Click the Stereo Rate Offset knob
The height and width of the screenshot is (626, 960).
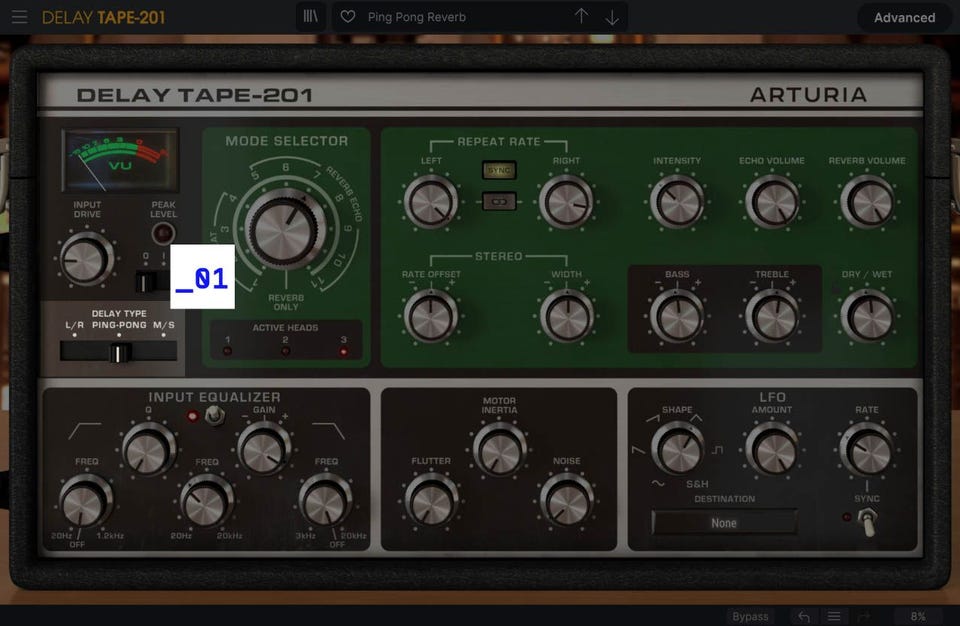431,316
